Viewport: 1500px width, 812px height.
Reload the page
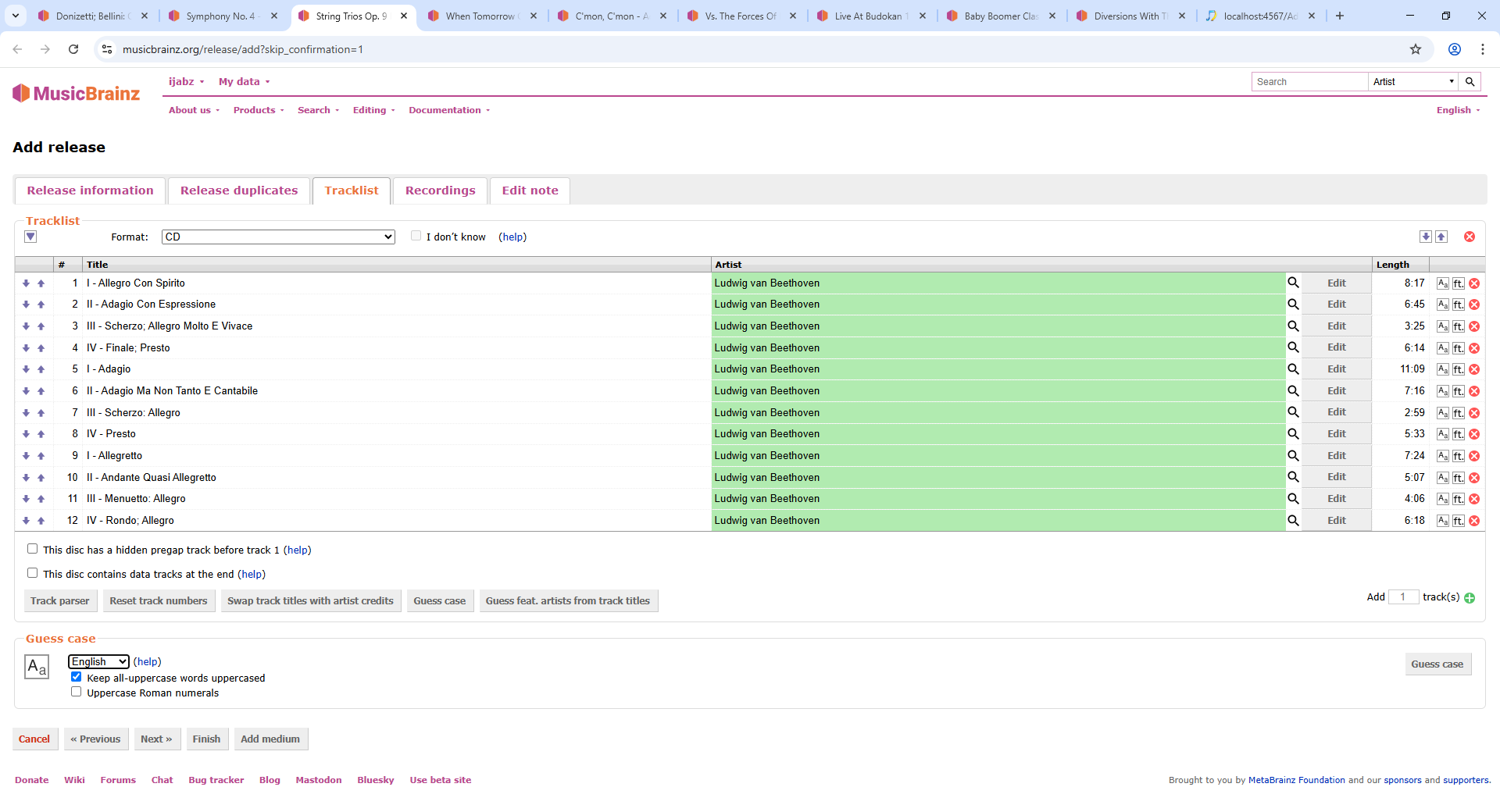73,49
